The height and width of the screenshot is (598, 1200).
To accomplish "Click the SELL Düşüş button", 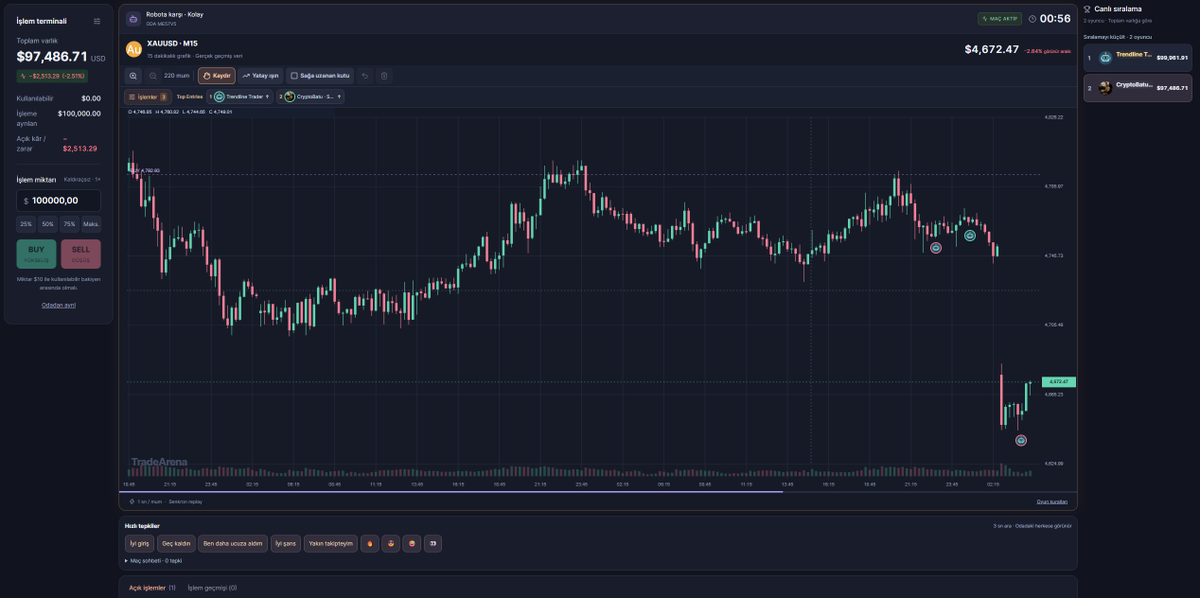I will [81, 254].
